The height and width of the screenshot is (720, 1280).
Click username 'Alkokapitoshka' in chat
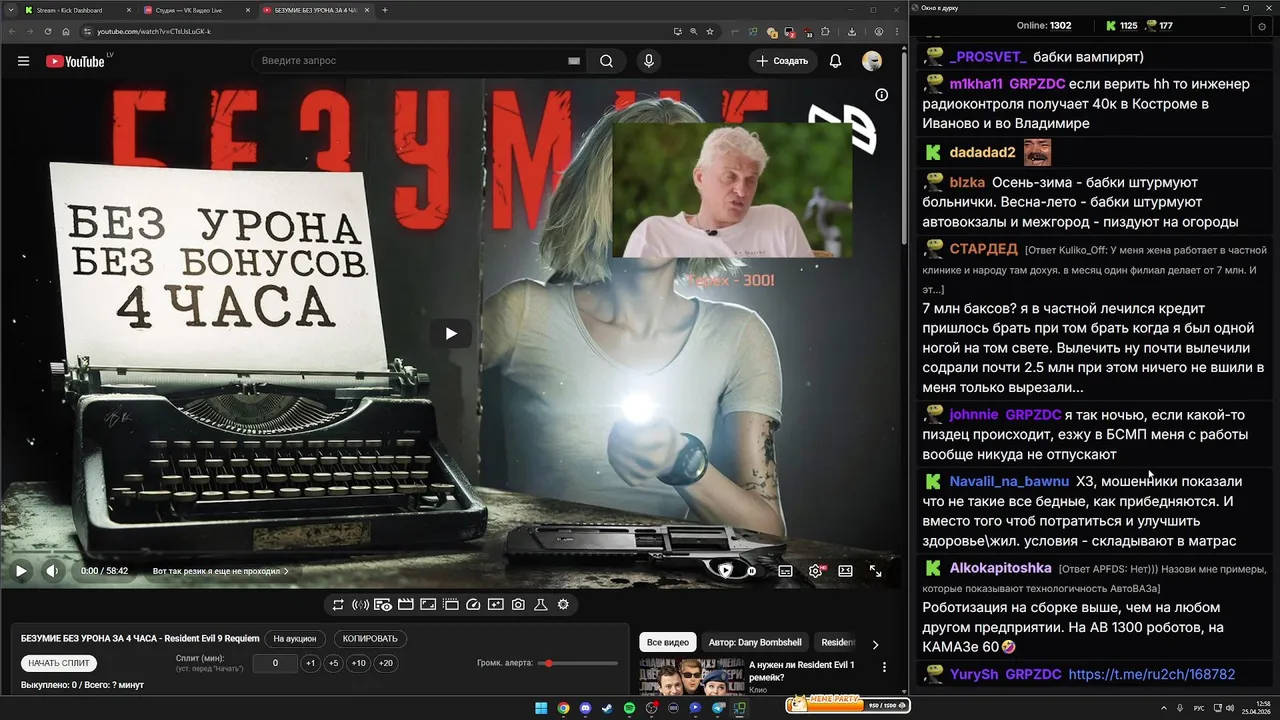point(1000,568)
